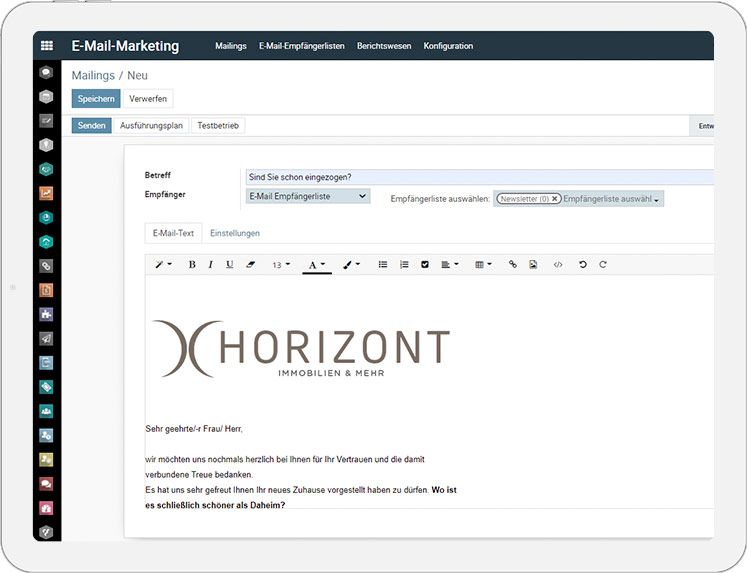Click the Senden button

91,125
